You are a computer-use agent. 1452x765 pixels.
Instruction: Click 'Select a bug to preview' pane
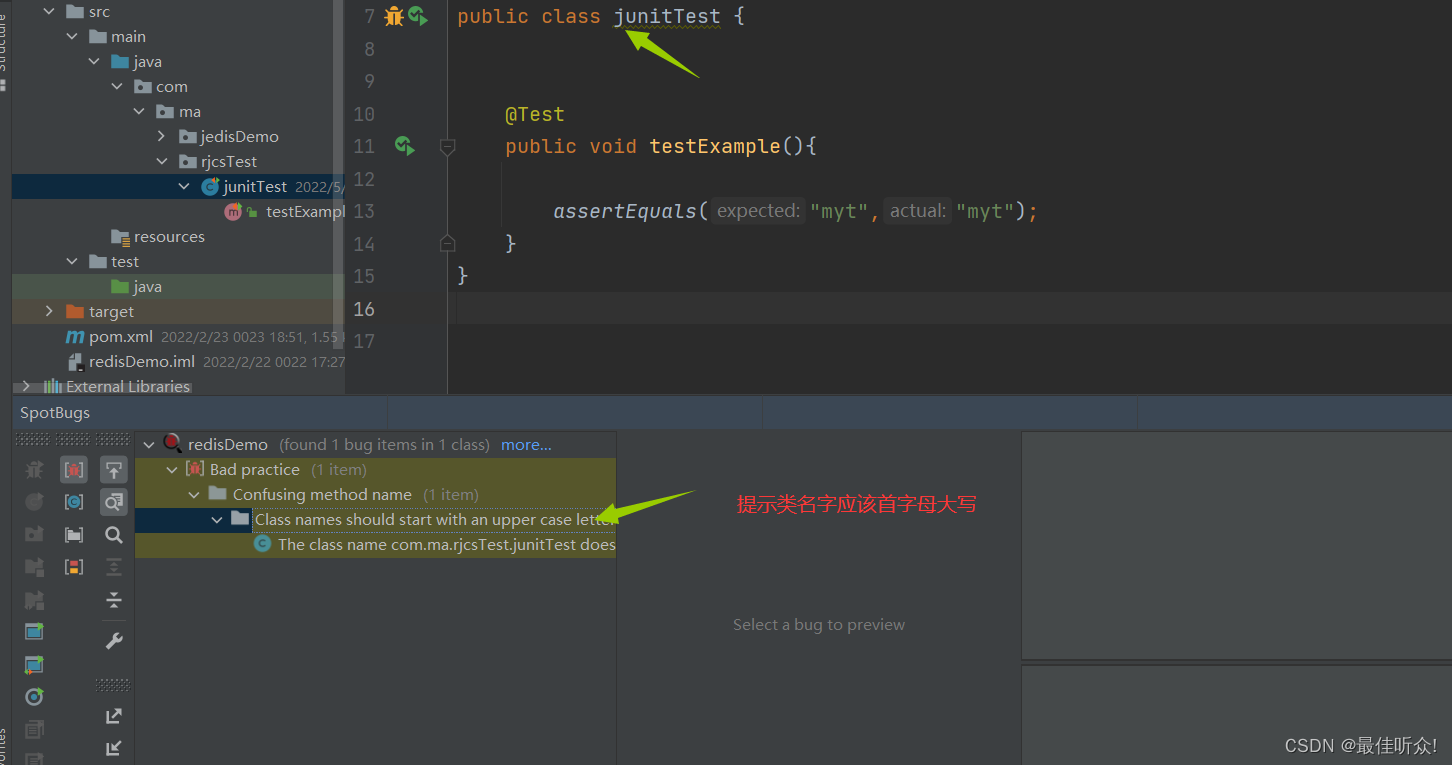818,624
